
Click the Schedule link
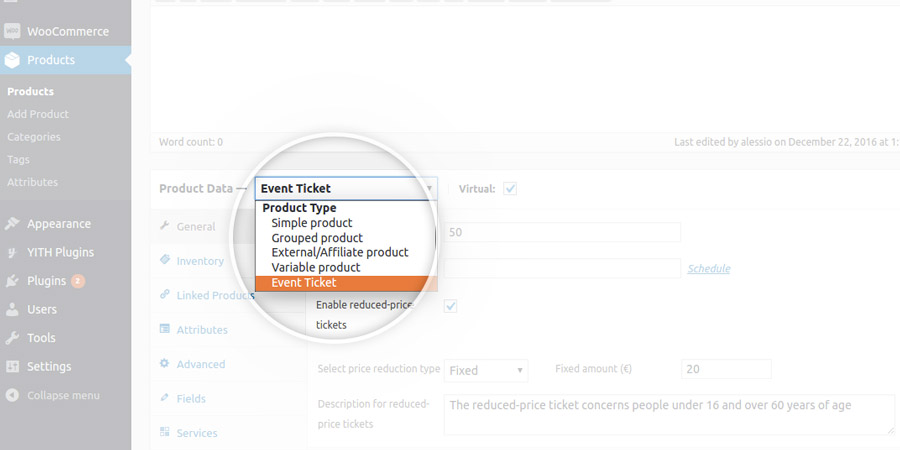(x=709, y=269)
